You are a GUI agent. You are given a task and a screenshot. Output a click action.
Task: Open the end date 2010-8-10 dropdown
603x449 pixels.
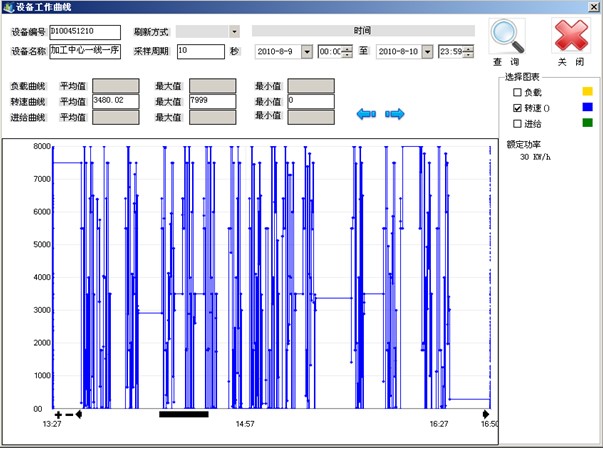[x=427, y=52]
